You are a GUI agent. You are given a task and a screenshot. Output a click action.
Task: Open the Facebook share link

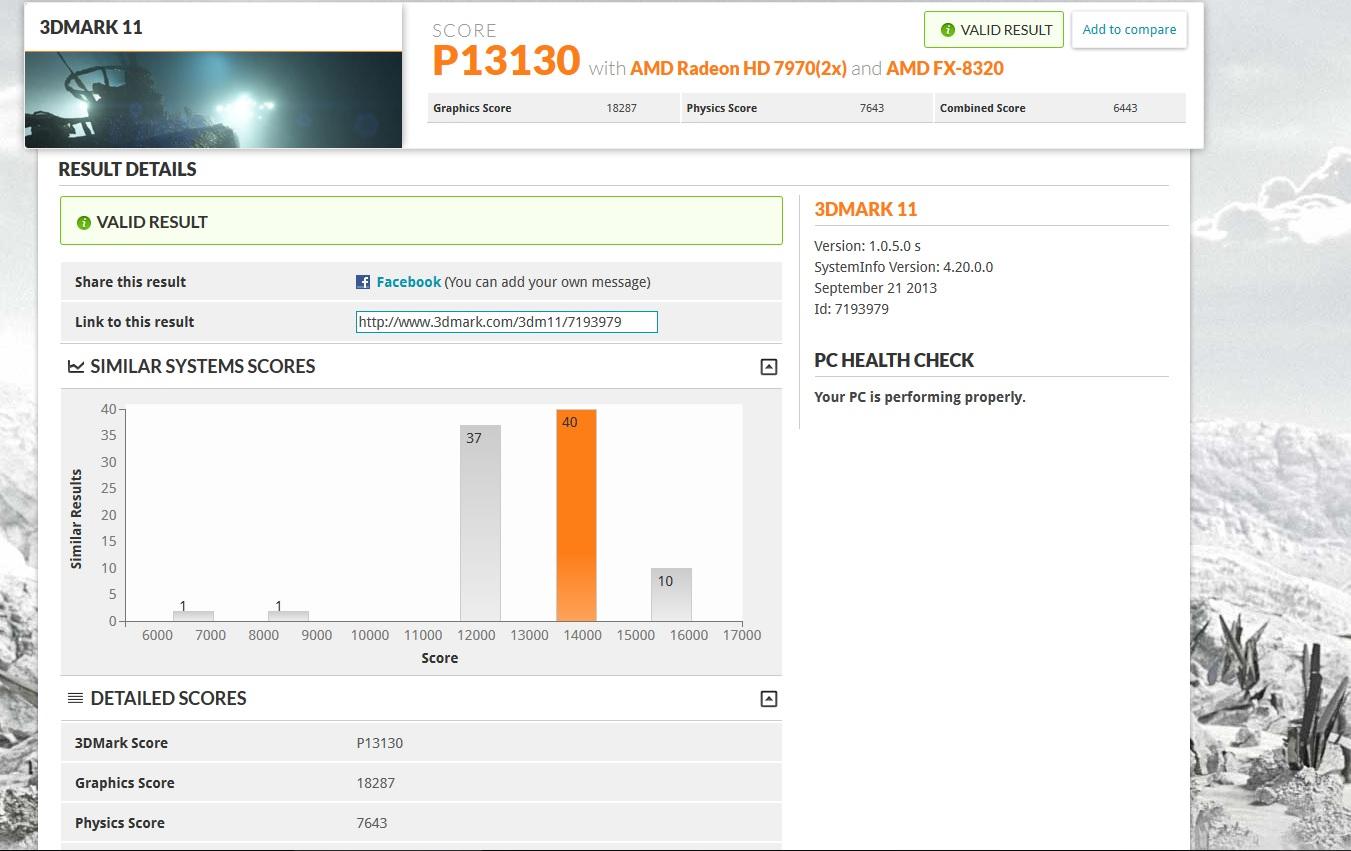(408, 282)
